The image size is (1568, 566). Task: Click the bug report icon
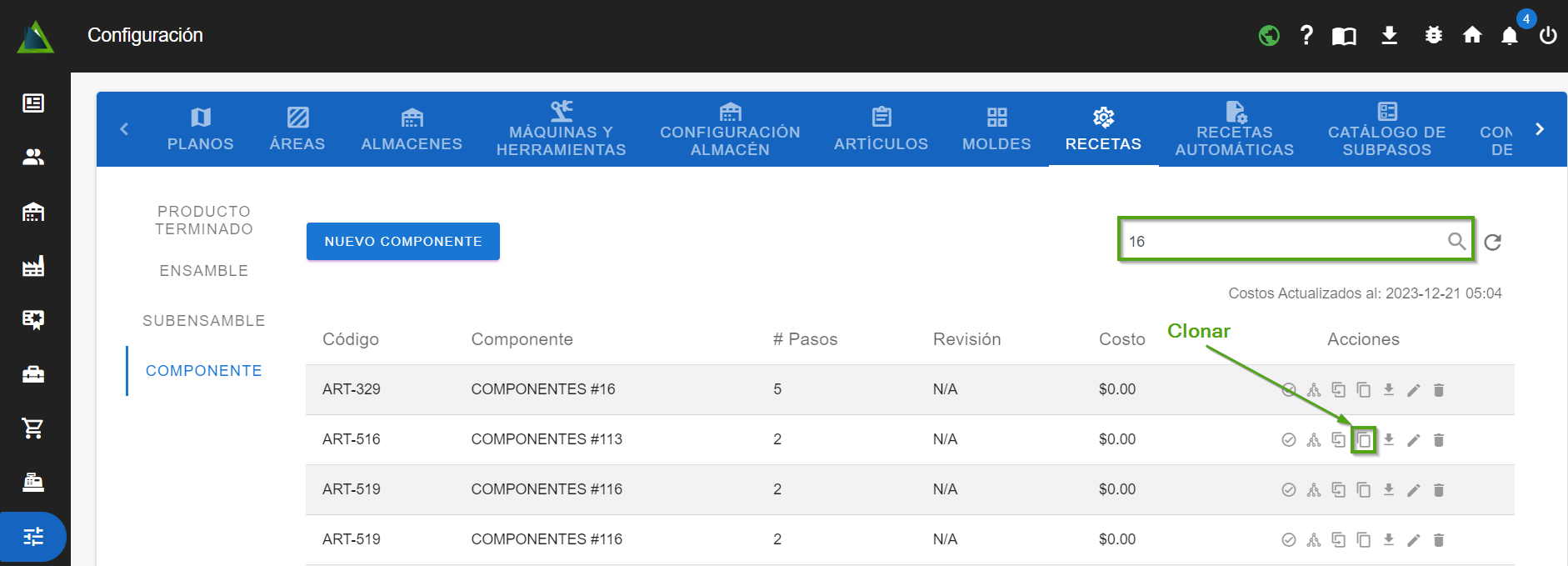pyautogui.click(x=1433, y=35)
